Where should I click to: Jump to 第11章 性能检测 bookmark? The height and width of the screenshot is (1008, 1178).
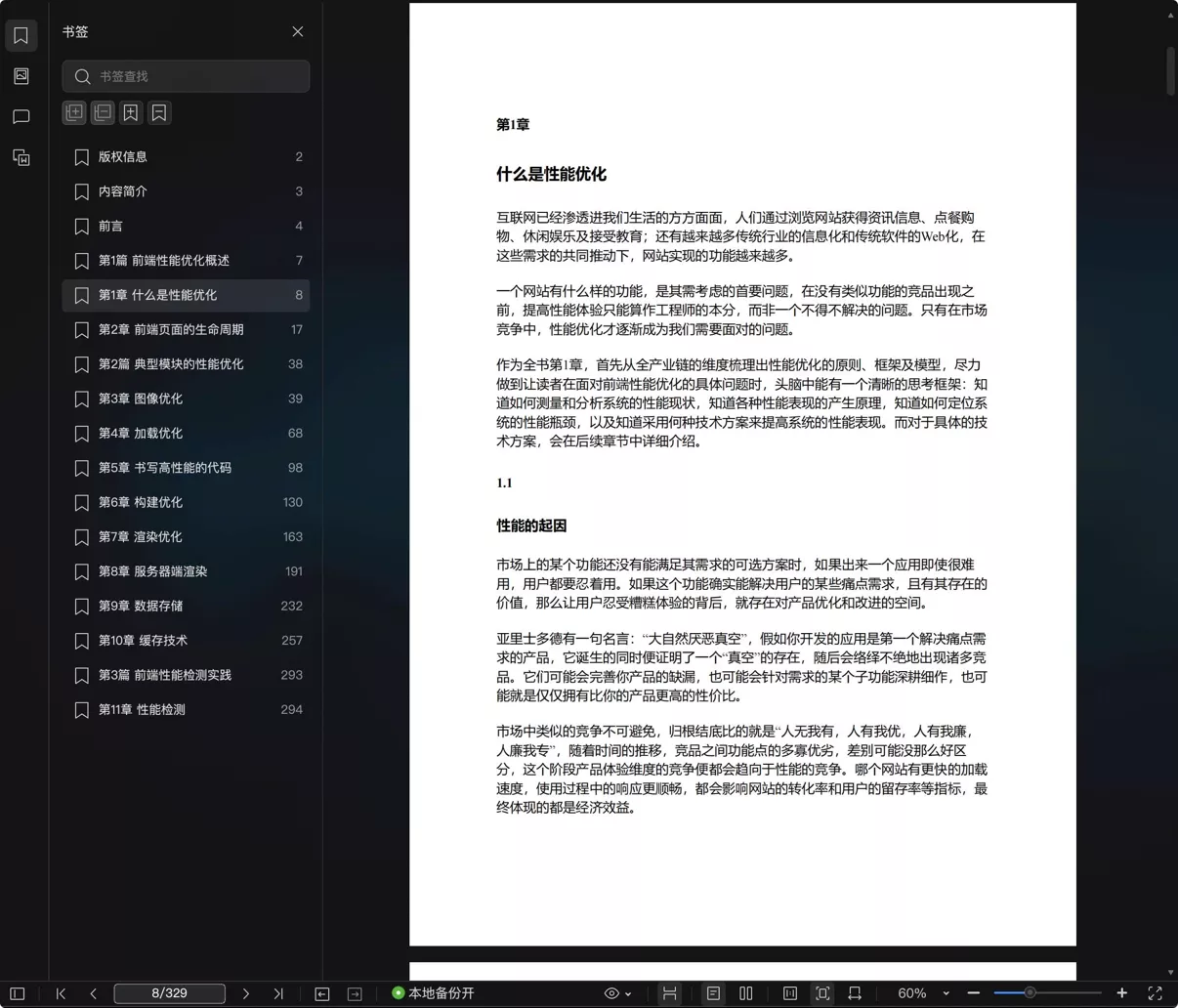point(147,709)
